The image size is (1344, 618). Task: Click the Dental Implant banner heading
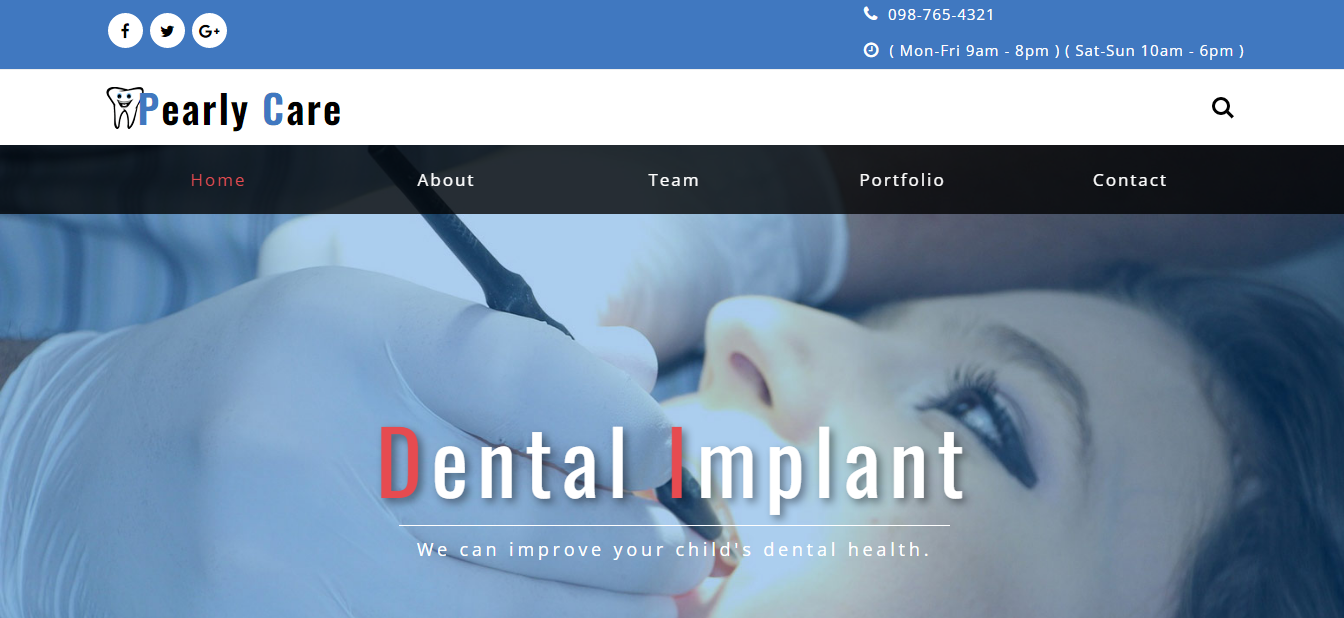pyautogui.click(x=673, y=464)
